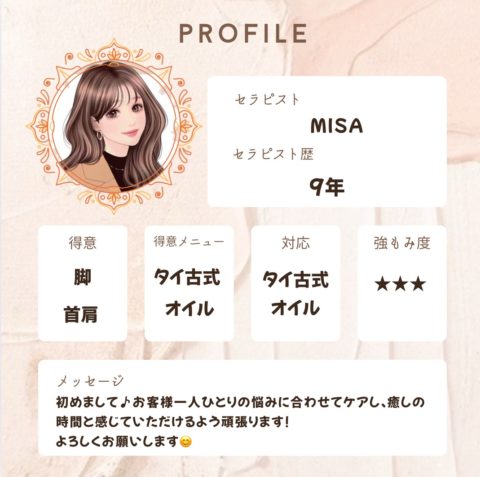Click the セラピスト歴 label

273,154
